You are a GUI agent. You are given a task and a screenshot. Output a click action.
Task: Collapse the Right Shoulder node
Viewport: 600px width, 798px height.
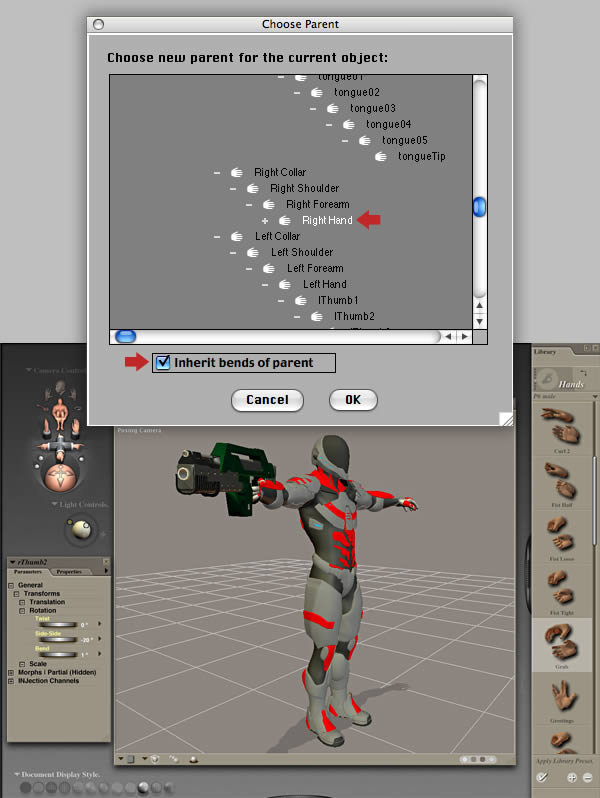click(x=233, y=189)
